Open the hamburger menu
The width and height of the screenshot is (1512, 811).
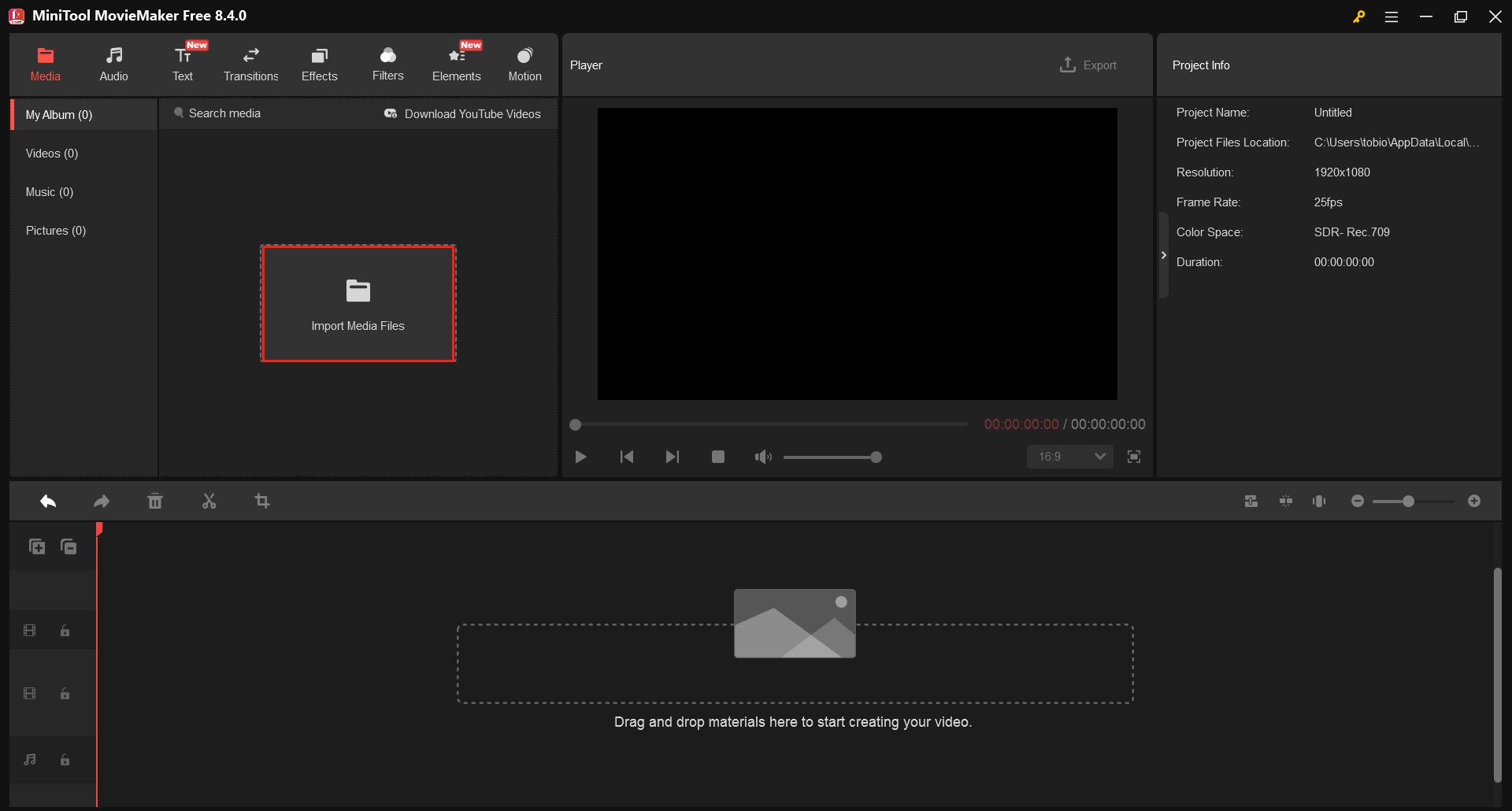point(1392,16)
